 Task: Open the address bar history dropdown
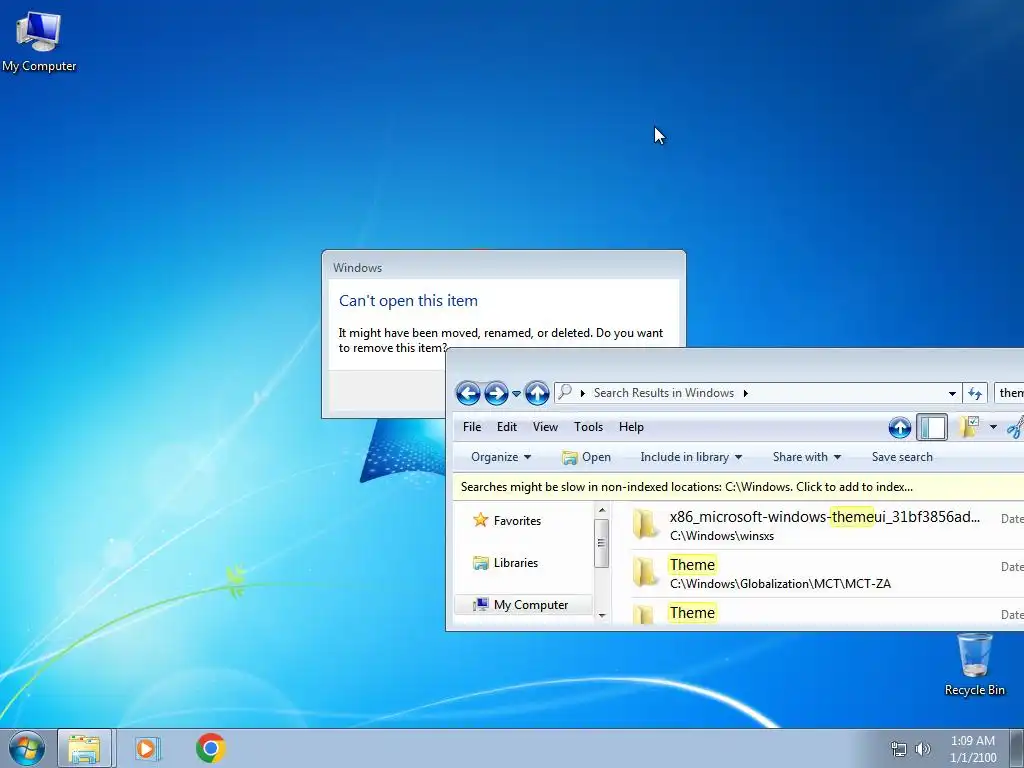pos(952,393)
